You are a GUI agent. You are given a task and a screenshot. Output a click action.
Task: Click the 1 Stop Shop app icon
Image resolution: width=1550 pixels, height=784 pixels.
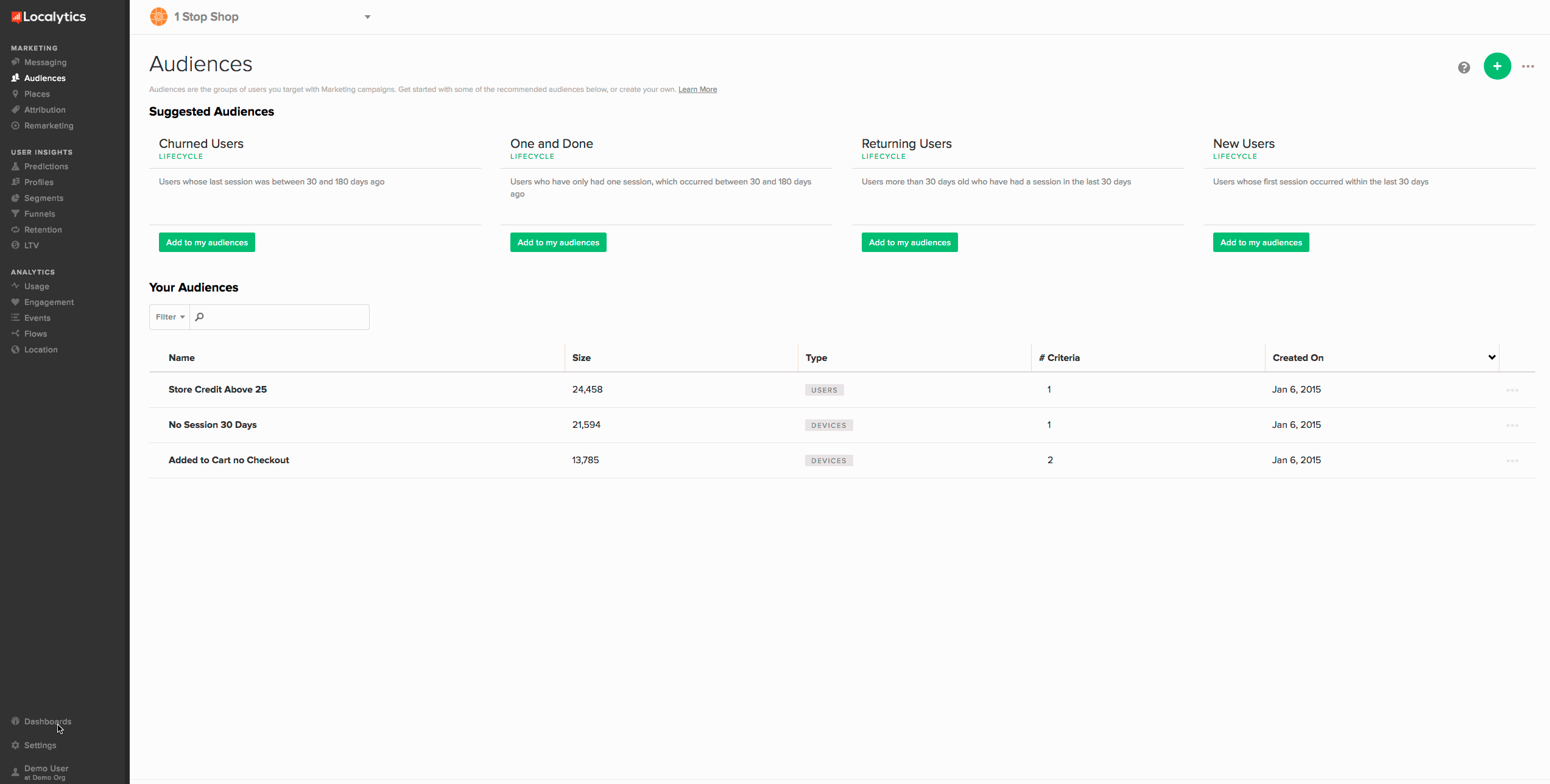click(158, 17)
